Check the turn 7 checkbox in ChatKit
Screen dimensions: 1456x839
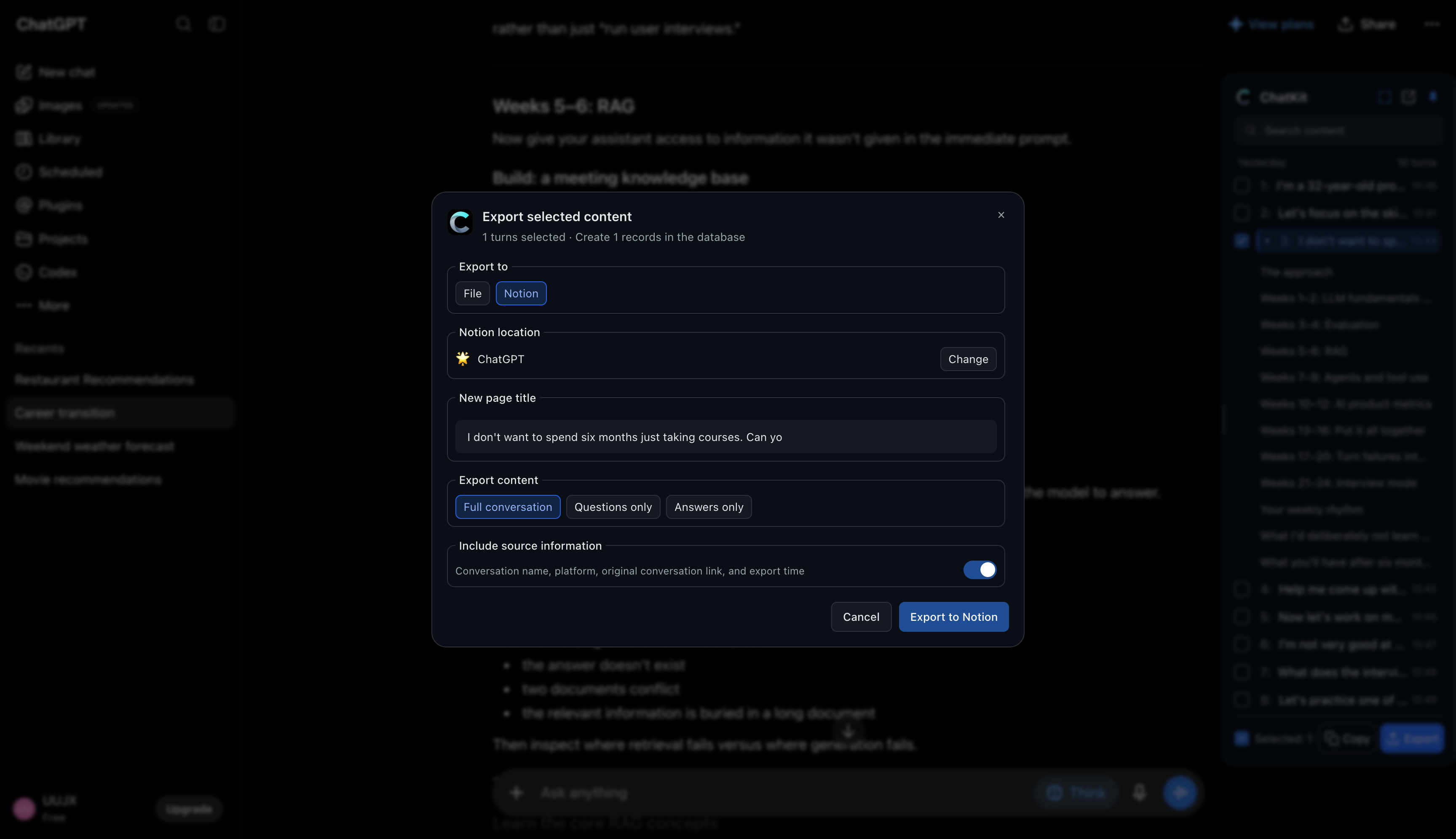tap(1242, 672)
